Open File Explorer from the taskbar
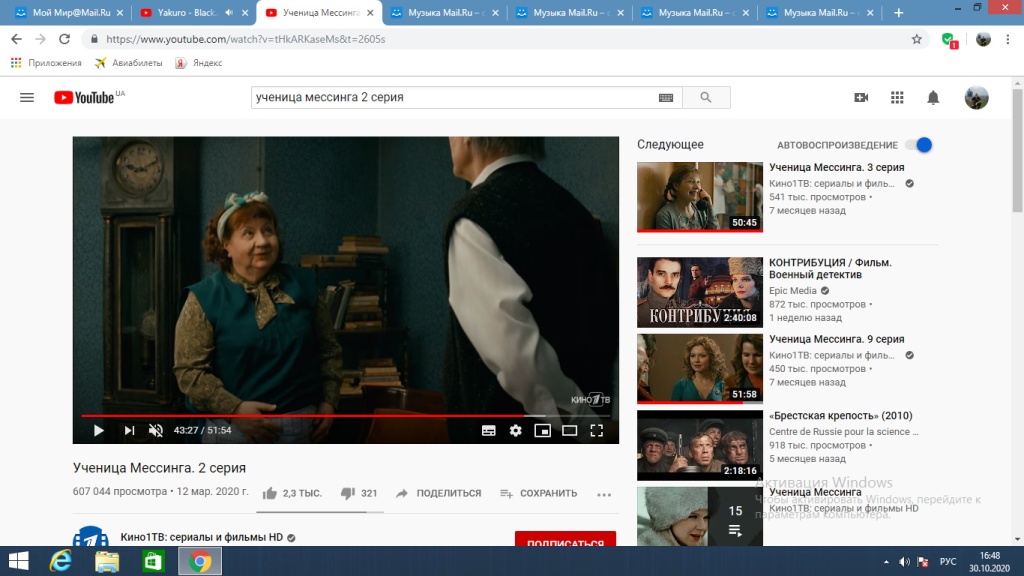 [107, 561]
